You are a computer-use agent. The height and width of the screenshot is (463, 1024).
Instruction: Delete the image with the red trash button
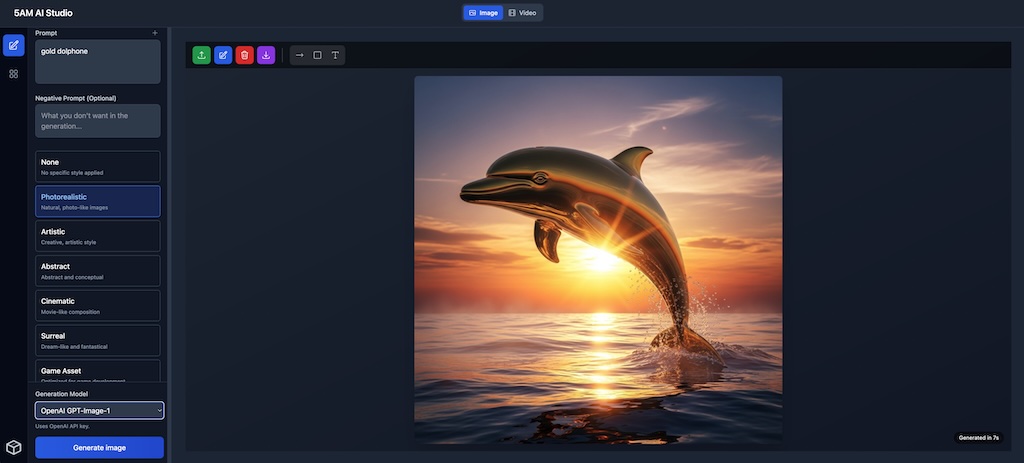(x=244, y=55)
